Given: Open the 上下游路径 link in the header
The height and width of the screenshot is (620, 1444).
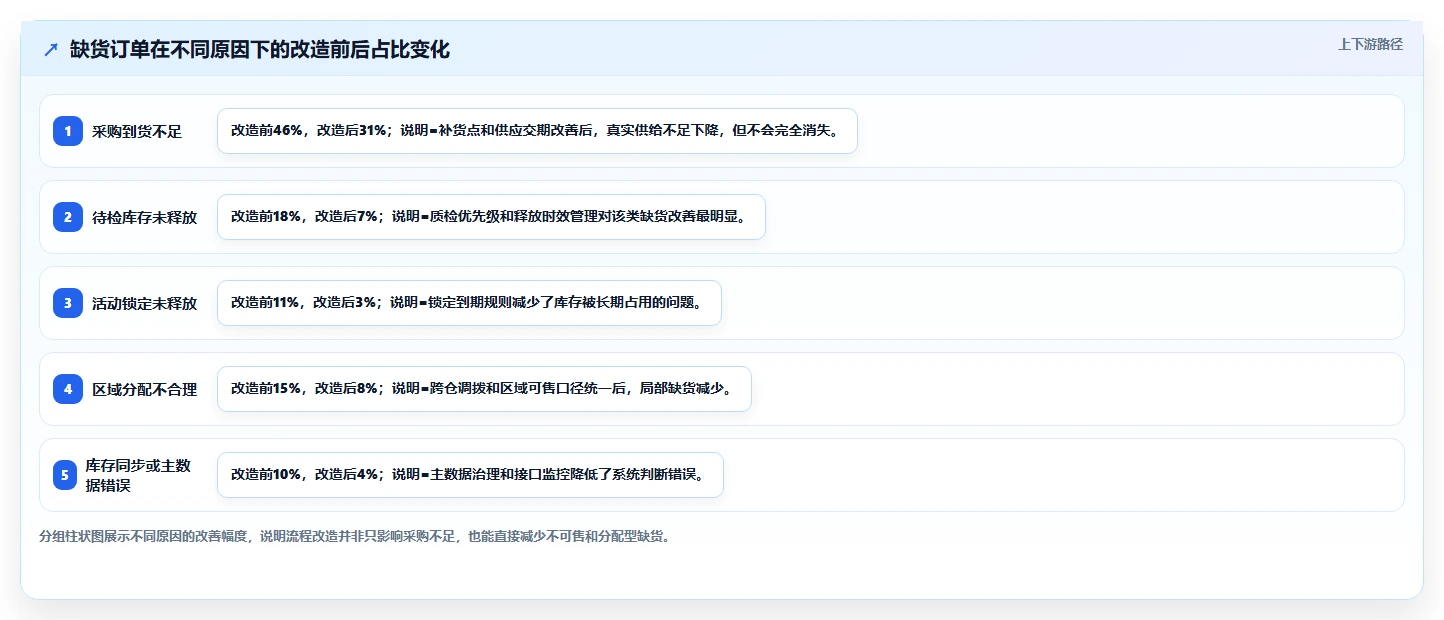Looking at the screenshot, I should click(x=1370, y=44).
